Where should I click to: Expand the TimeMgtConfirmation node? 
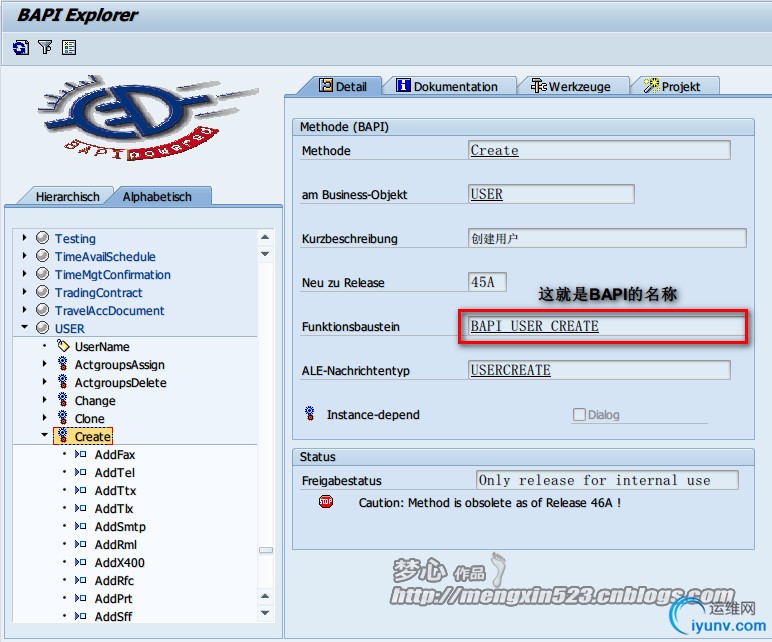[24, 274]
